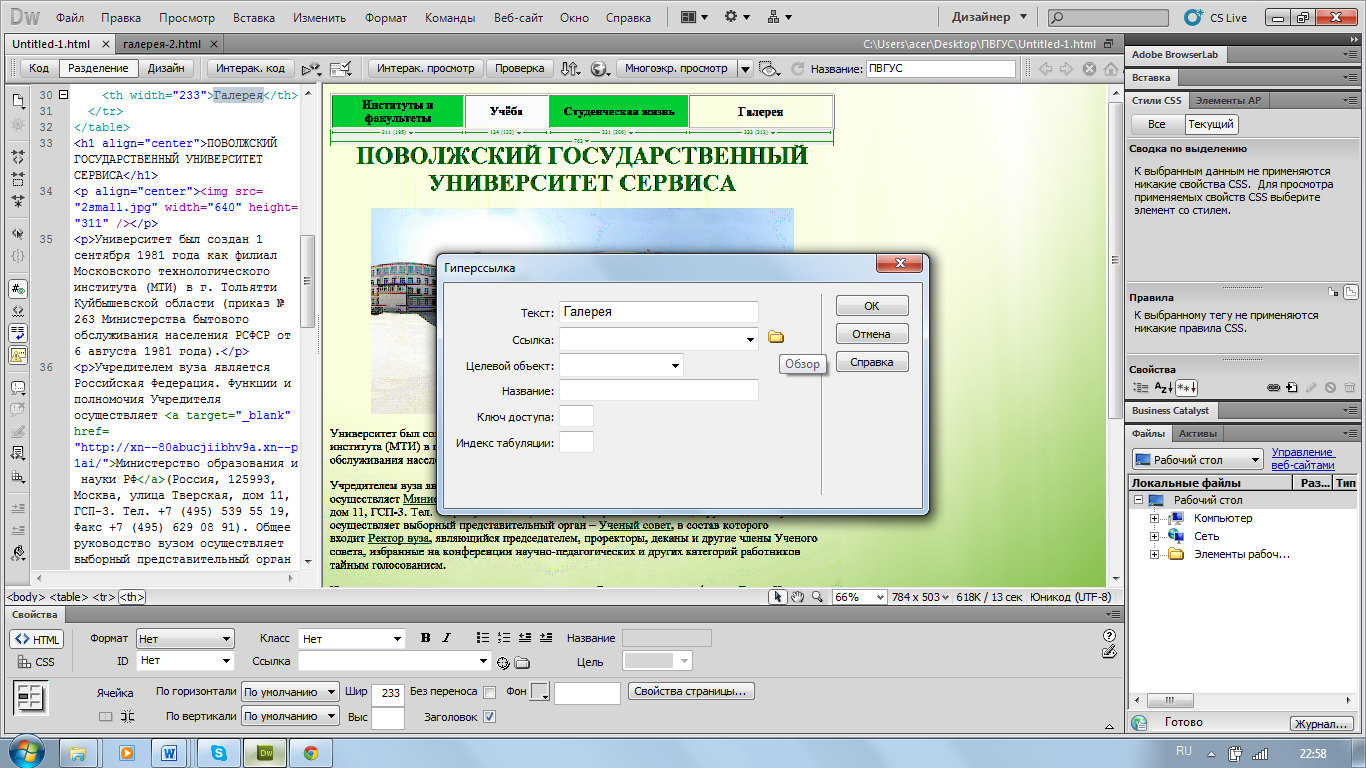Open the Дизайнер workspace switcher

point(988,17)
